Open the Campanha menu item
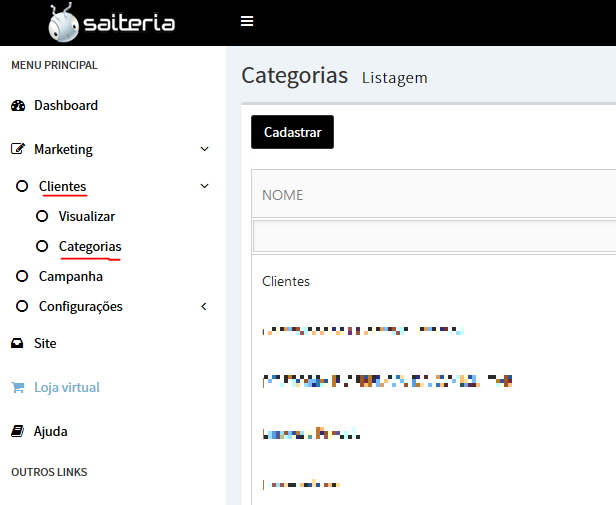The image size is (616, 505). click(71, 277)
